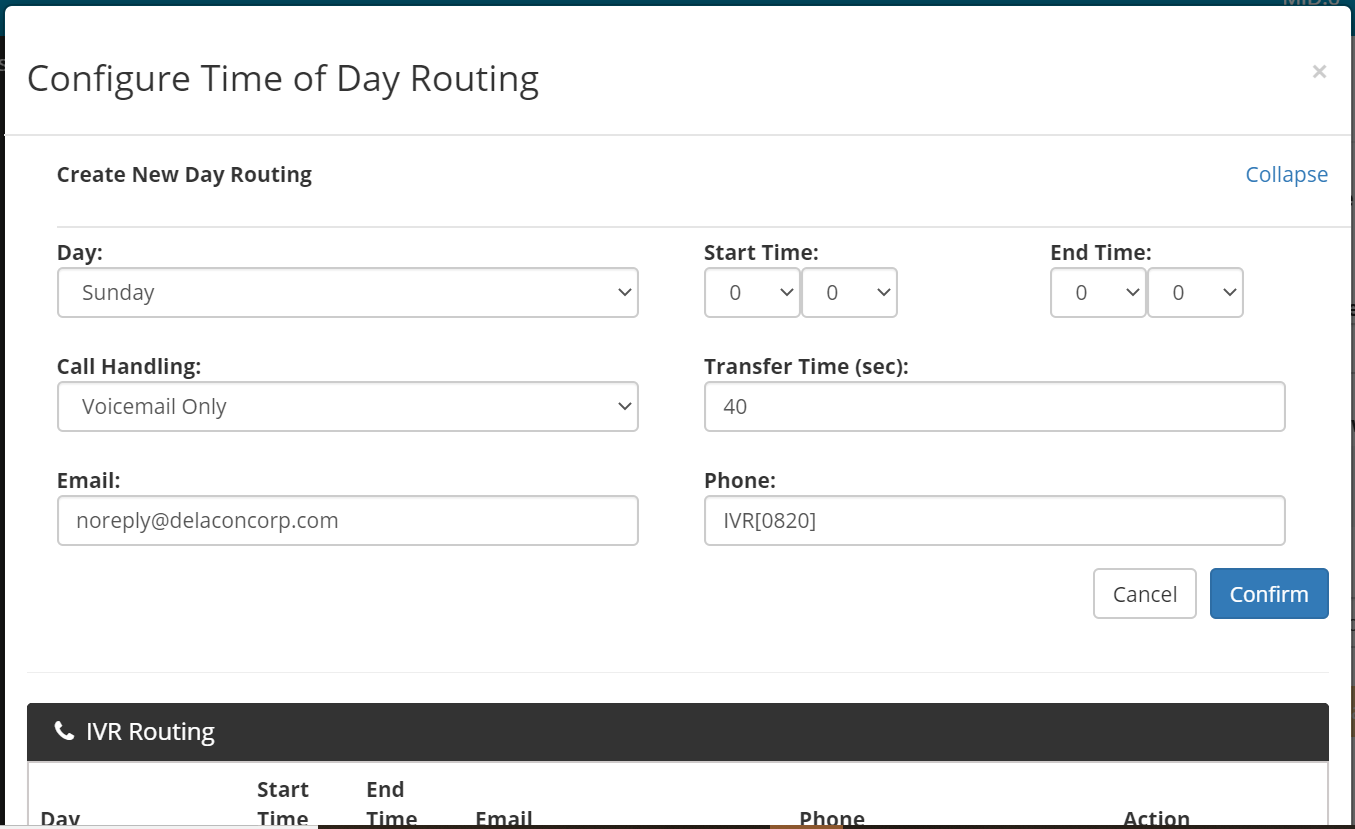
Task: Click the phone icon beside IVR Routing
Action: click(x=64, y=732)
